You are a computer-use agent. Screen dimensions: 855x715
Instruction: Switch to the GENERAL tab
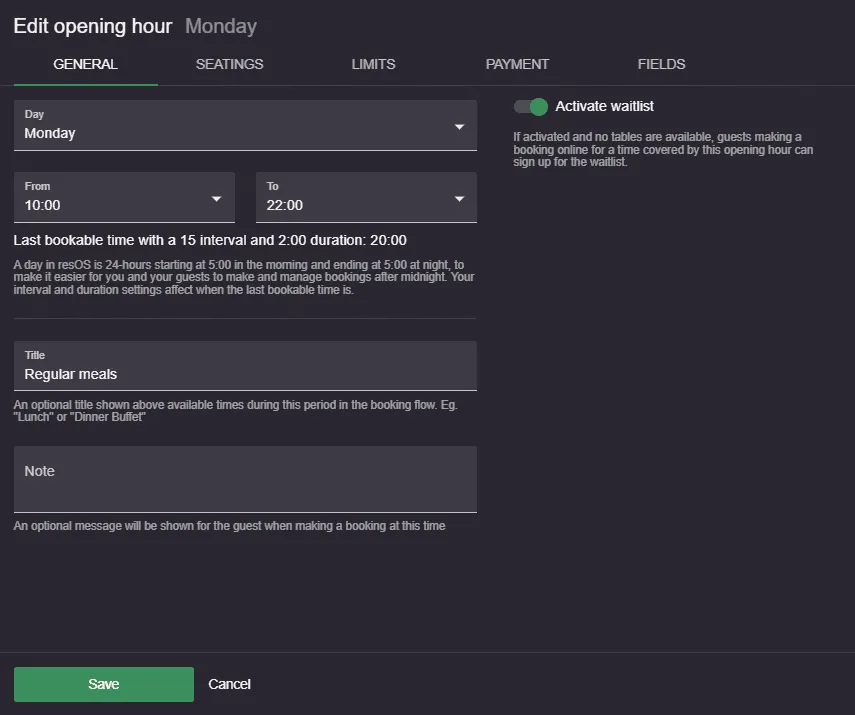86,64
